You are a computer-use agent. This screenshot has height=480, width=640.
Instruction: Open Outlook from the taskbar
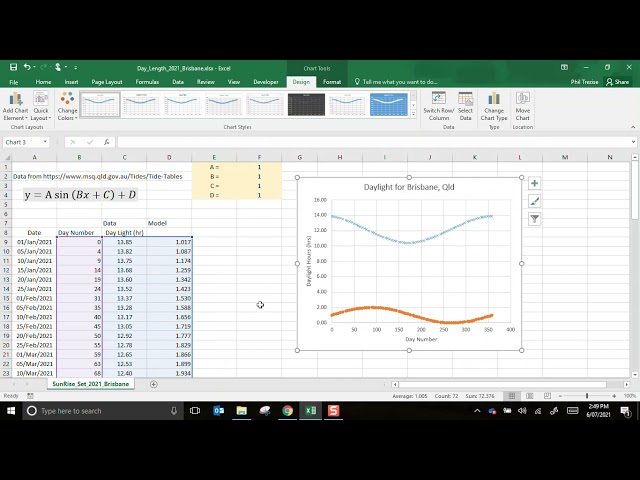click(218, 411)
